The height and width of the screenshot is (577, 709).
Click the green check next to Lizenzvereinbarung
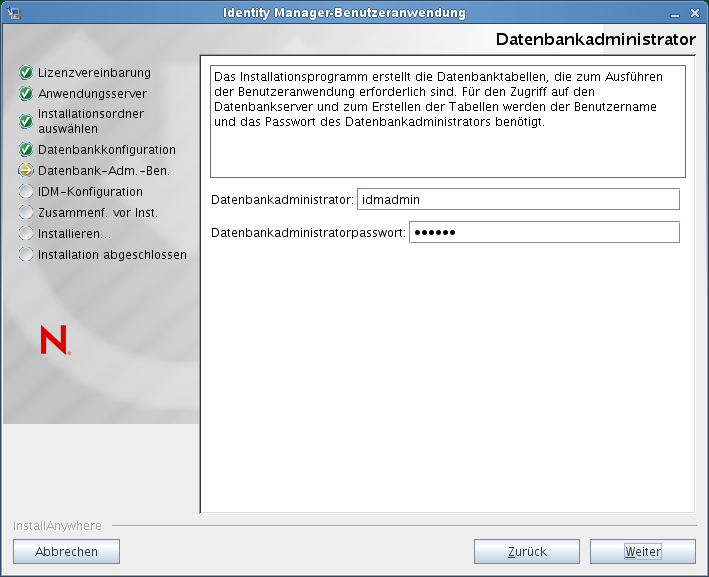click(x=26, y=72)
